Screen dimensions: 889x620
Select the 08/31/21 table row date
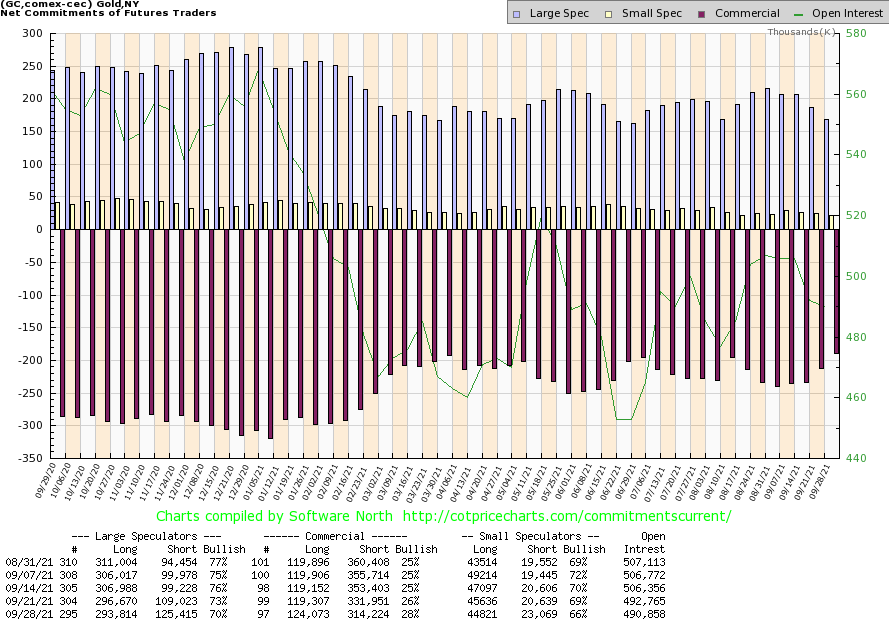tap(25, 563)
